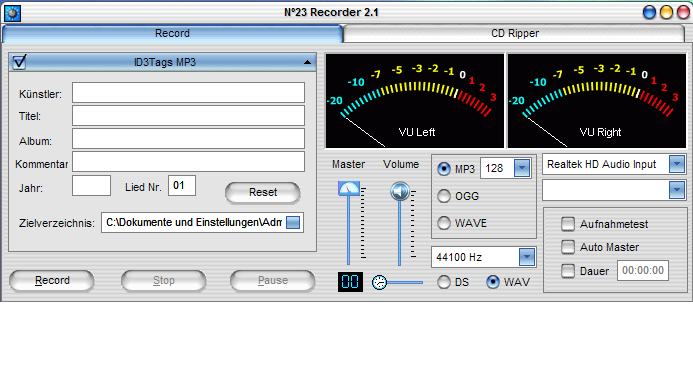Image resolution: width=693 pixels, height=384 pixels.
Task: Click the clock timer icon
Action: (x=379, y=282)
